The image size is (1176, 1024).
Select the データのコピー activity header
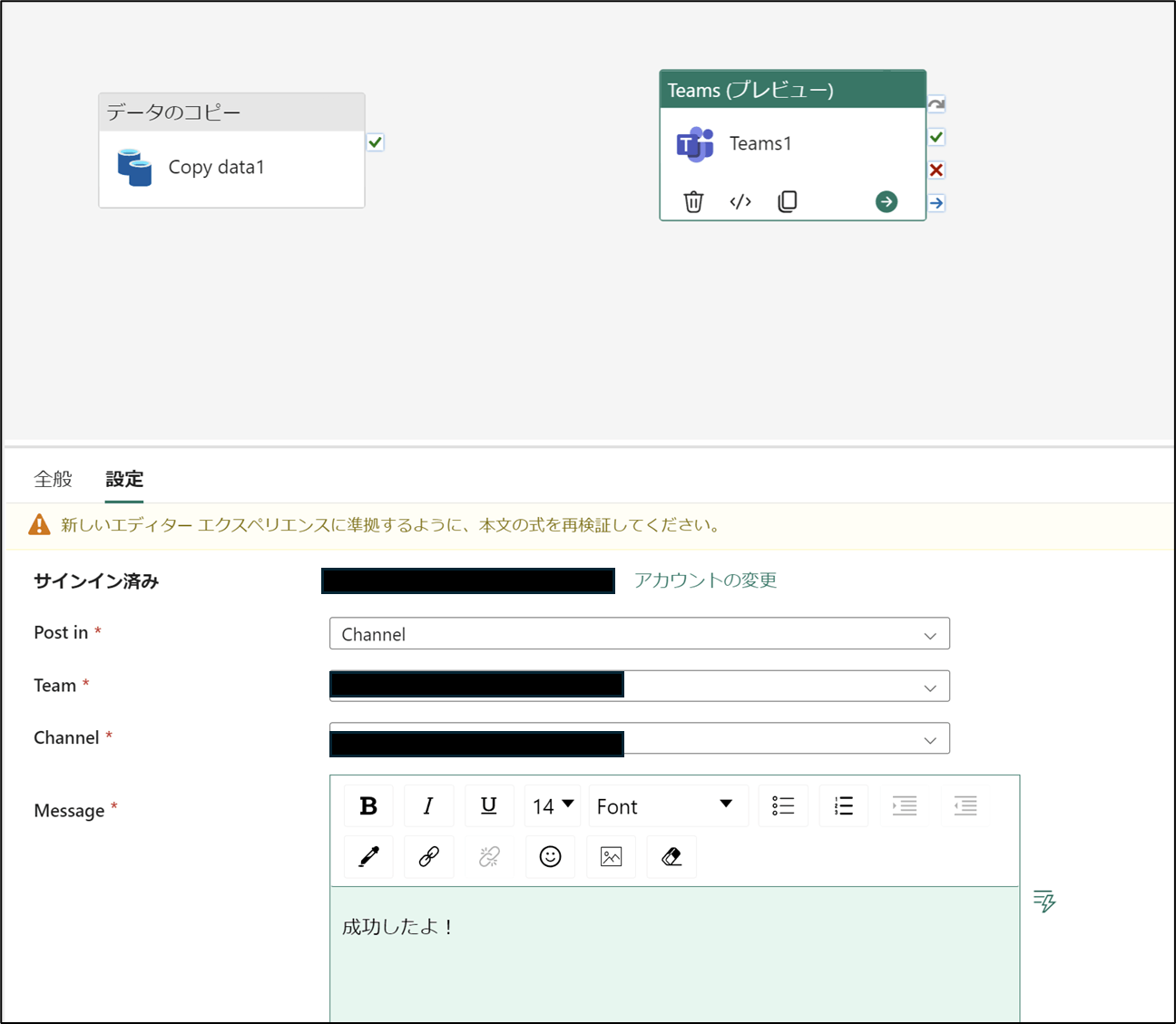click(231, 112)
